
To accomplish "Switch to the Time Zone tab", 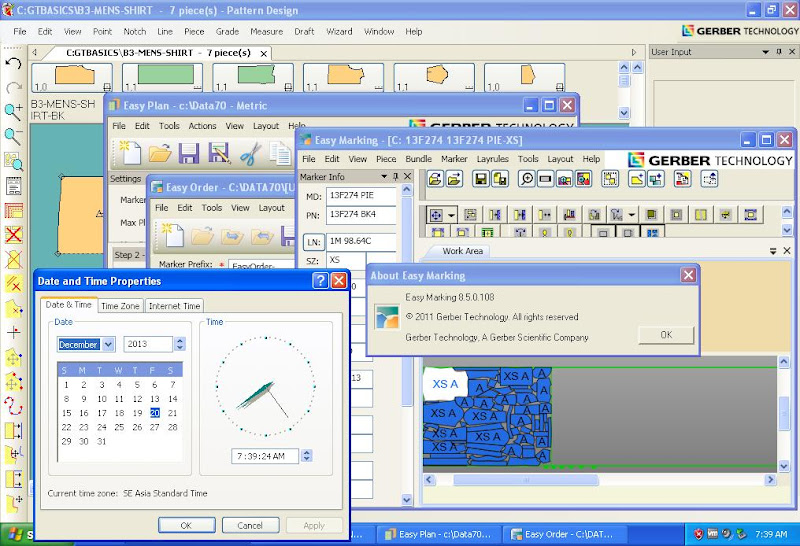I will [x=121, y=306].
